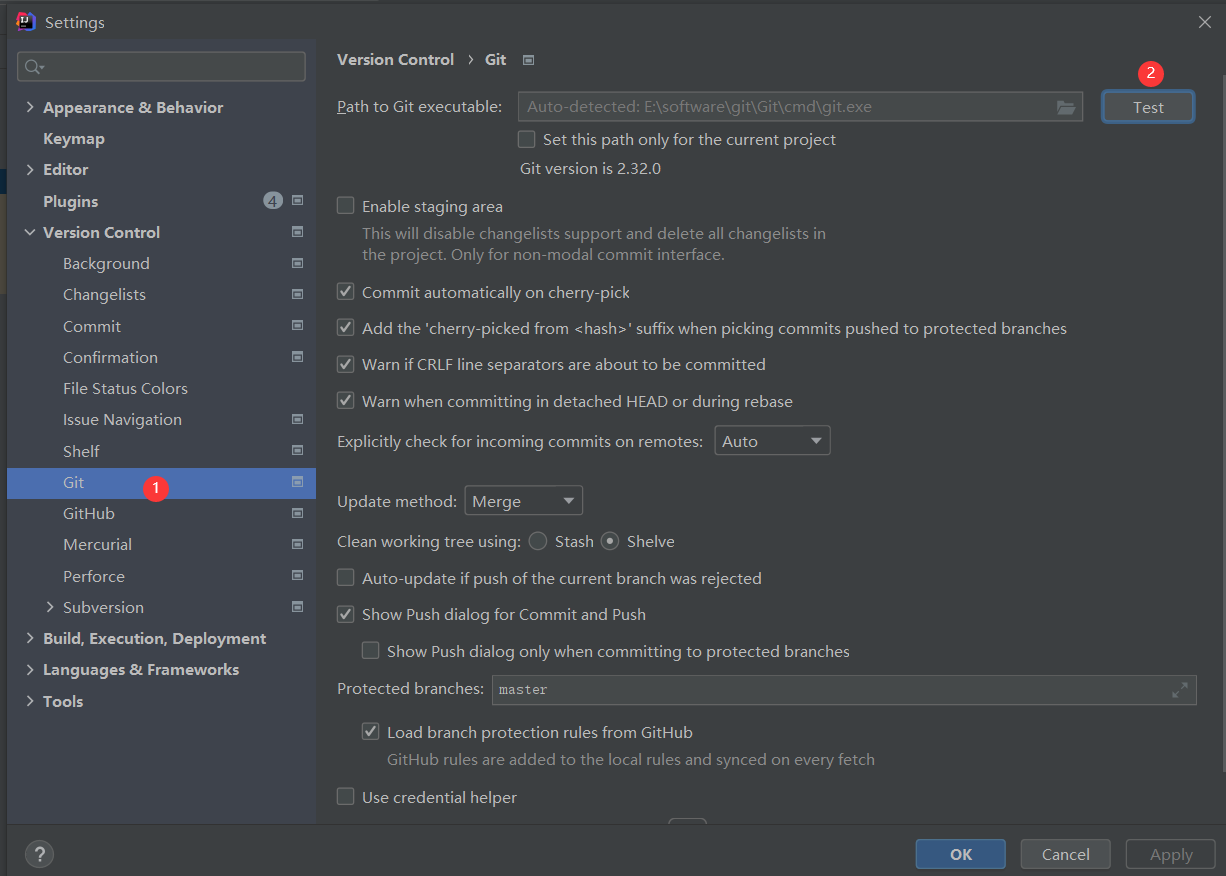Click the project settings icon on Confirmation row

point(297,356)
